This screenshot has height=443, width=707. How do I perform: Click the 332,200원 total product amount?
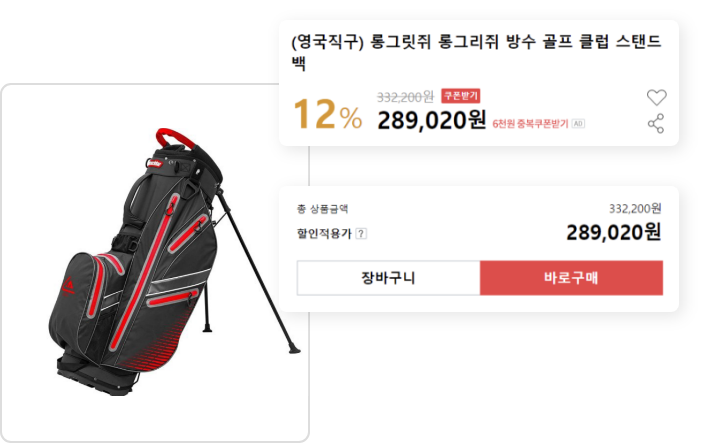pos(635,208)
